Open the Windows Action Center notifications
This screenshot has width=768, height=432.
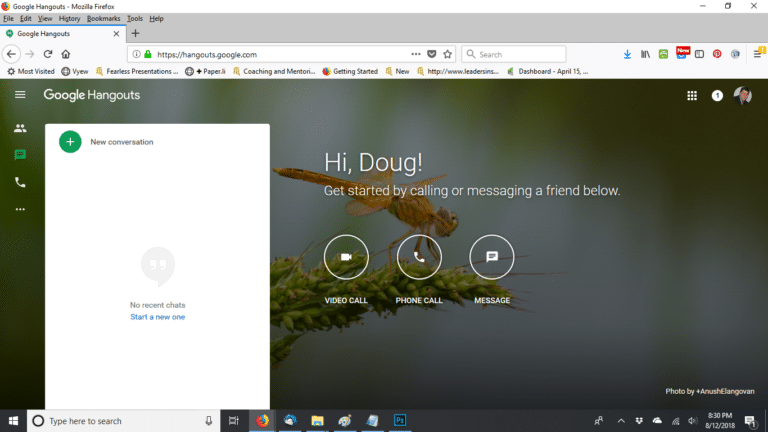pos(750,421)
